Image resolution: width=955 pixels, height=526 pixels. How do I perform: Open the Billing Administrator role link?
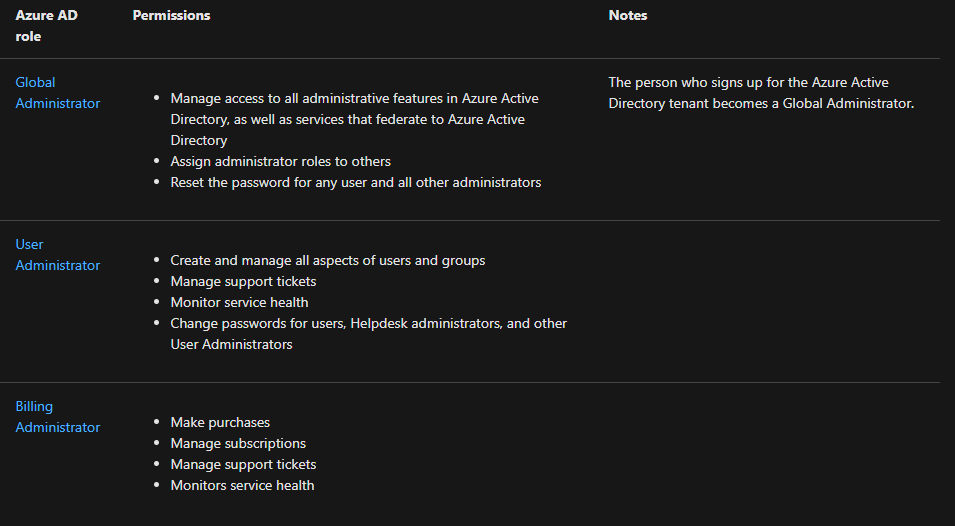pyautogui.click(x=57, y=417)
